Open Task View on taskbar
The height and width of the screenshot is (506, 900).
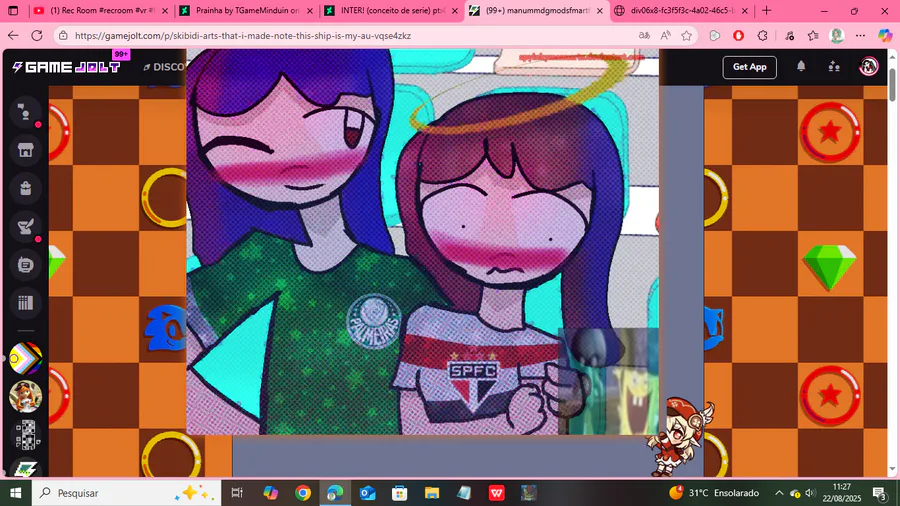236,493
